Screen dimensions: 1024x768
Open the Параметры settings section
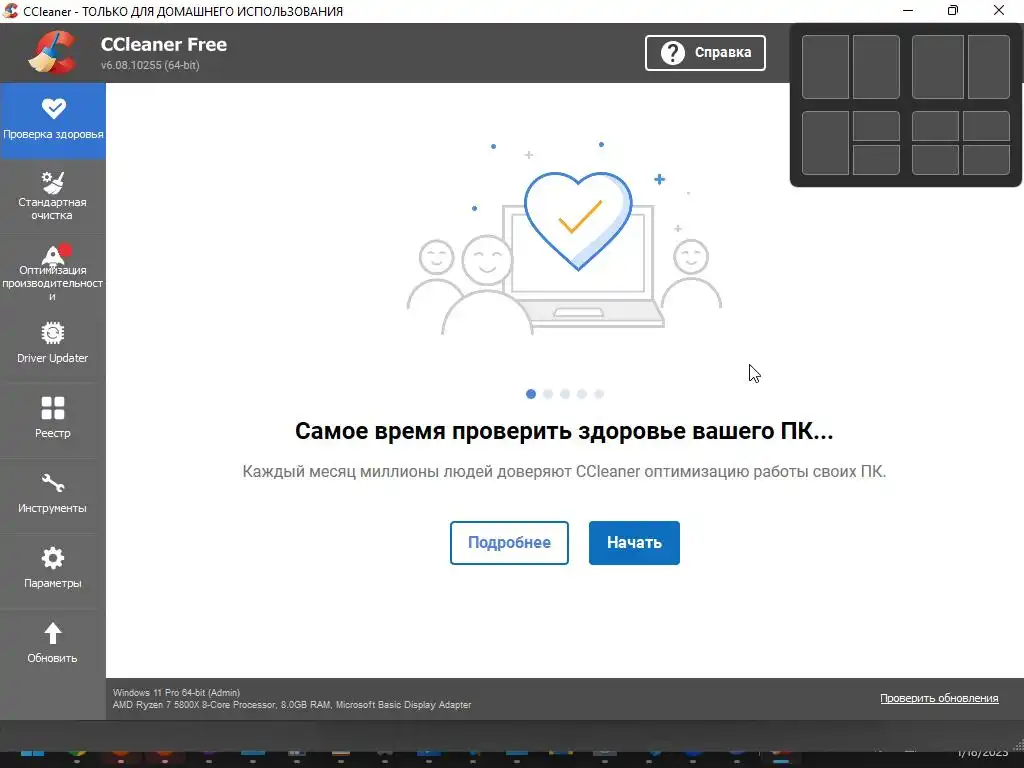(x=53, y=568)
